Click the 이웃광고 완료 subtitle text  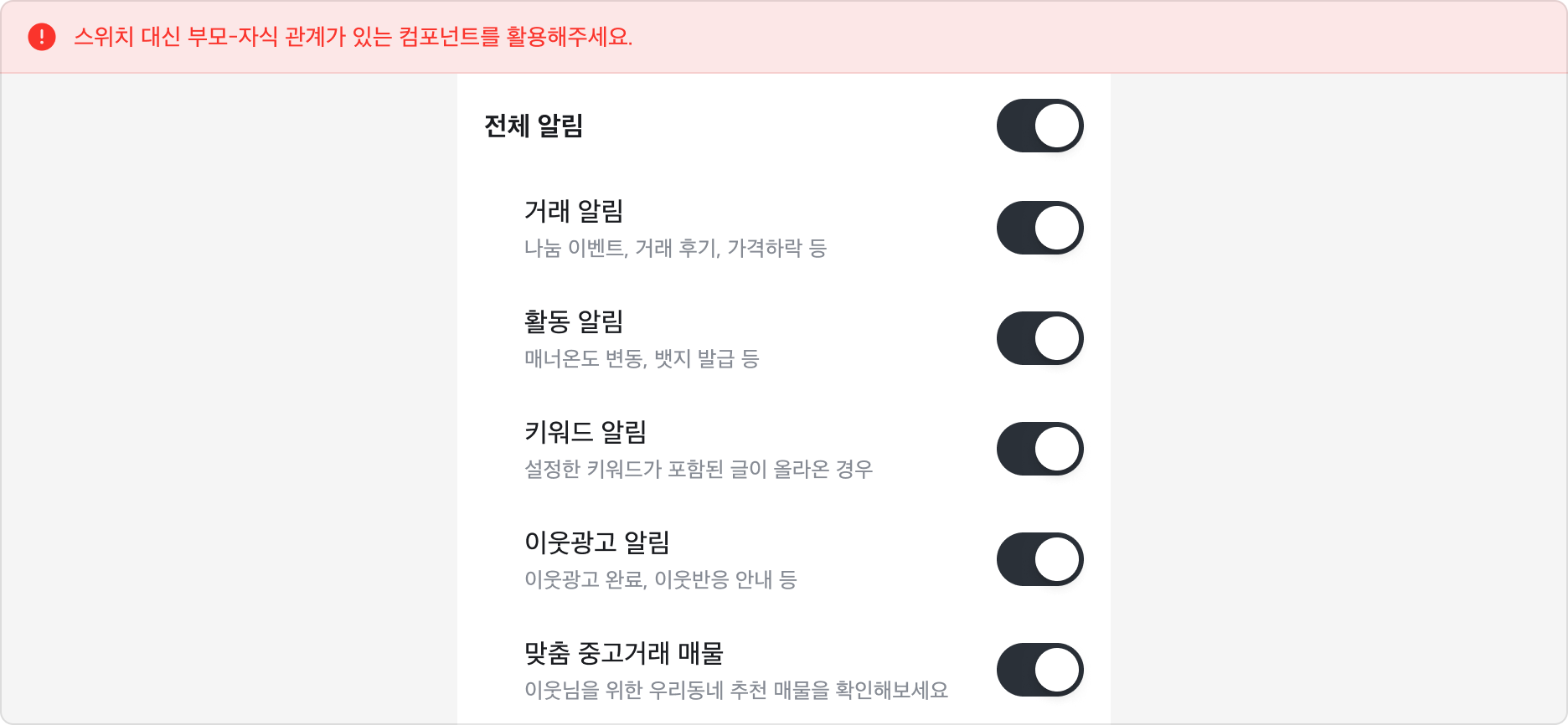point(660,581)
